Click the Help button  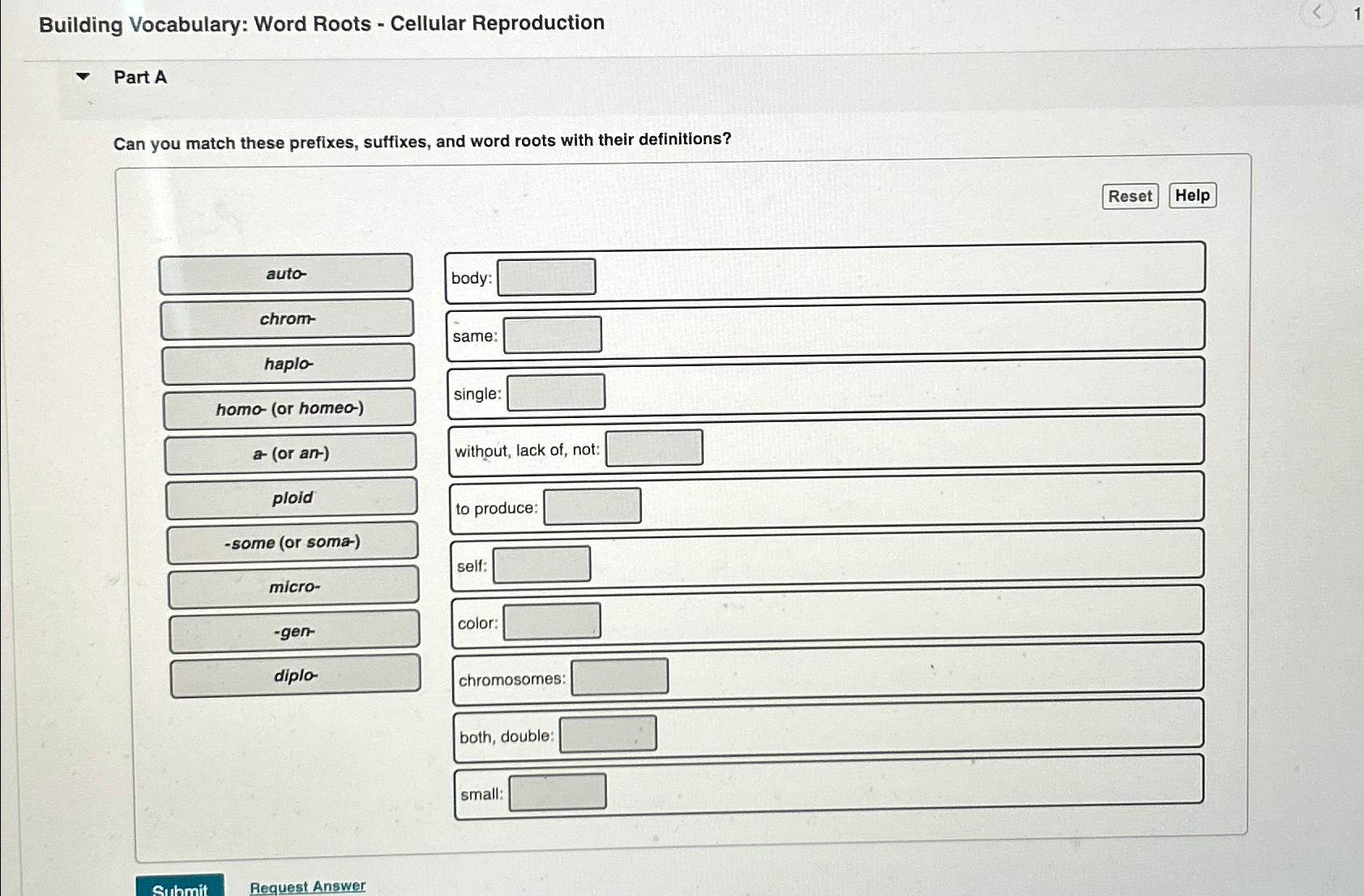point(1192,195)
